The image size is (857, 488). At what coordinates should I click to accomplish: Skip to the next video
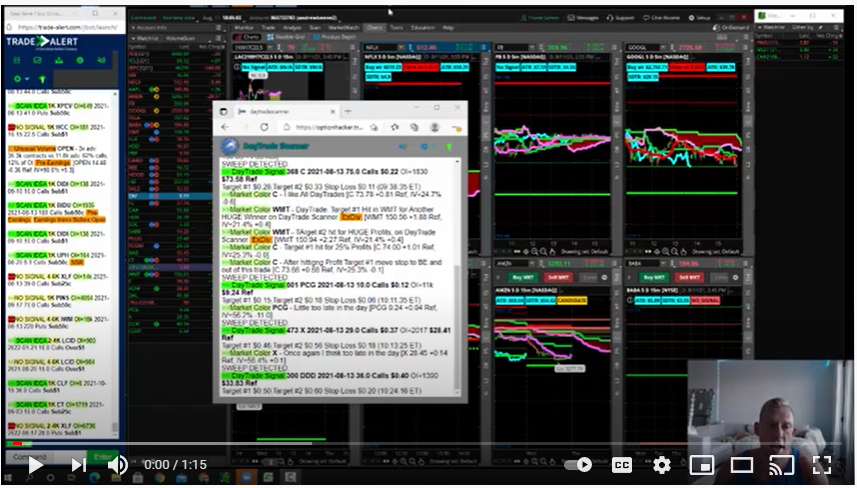(78, 465)
